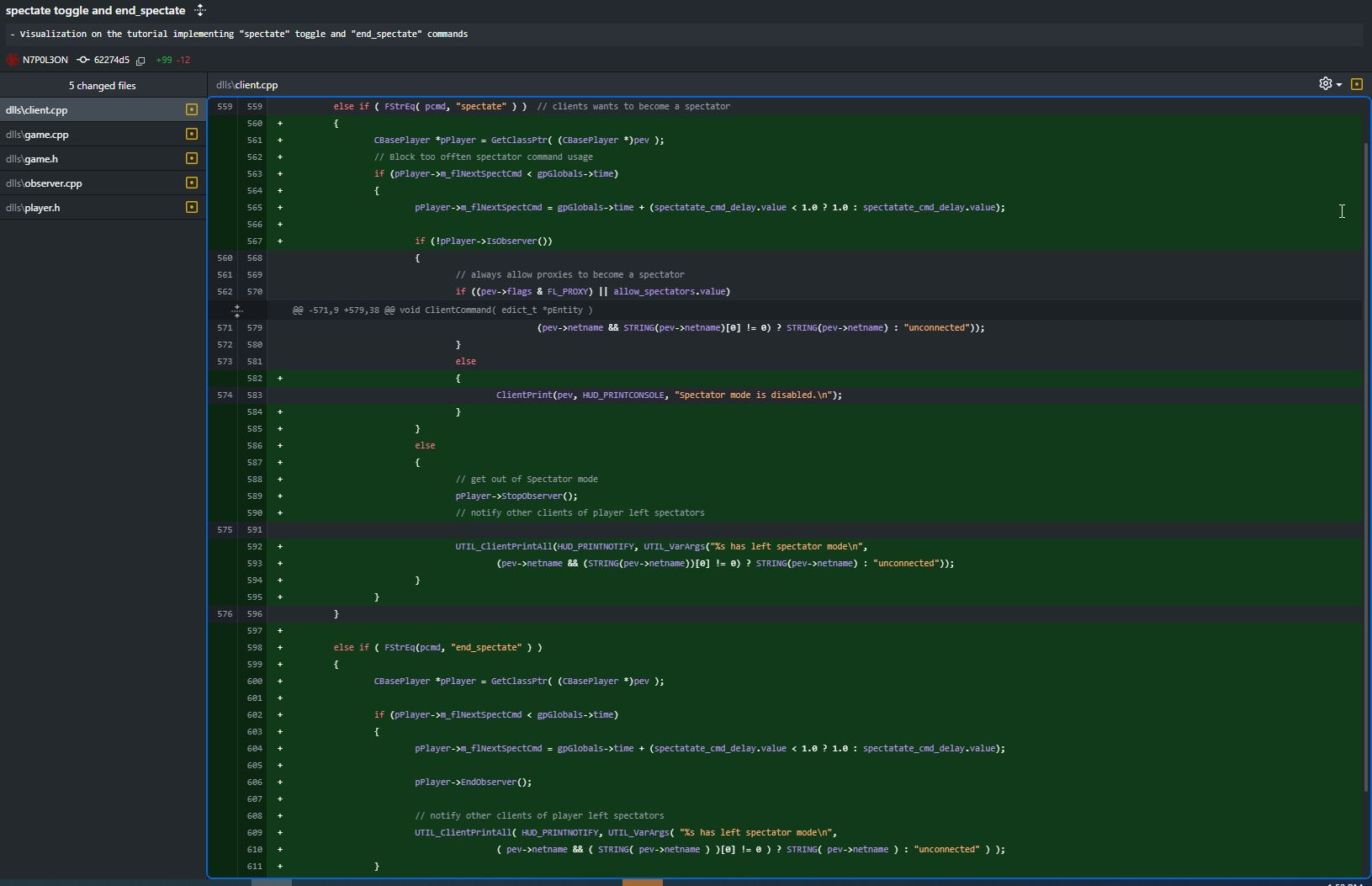Click modified status icon for player.h
The width and height of the screenshot is (1372, 886).
tap(192, 207)
